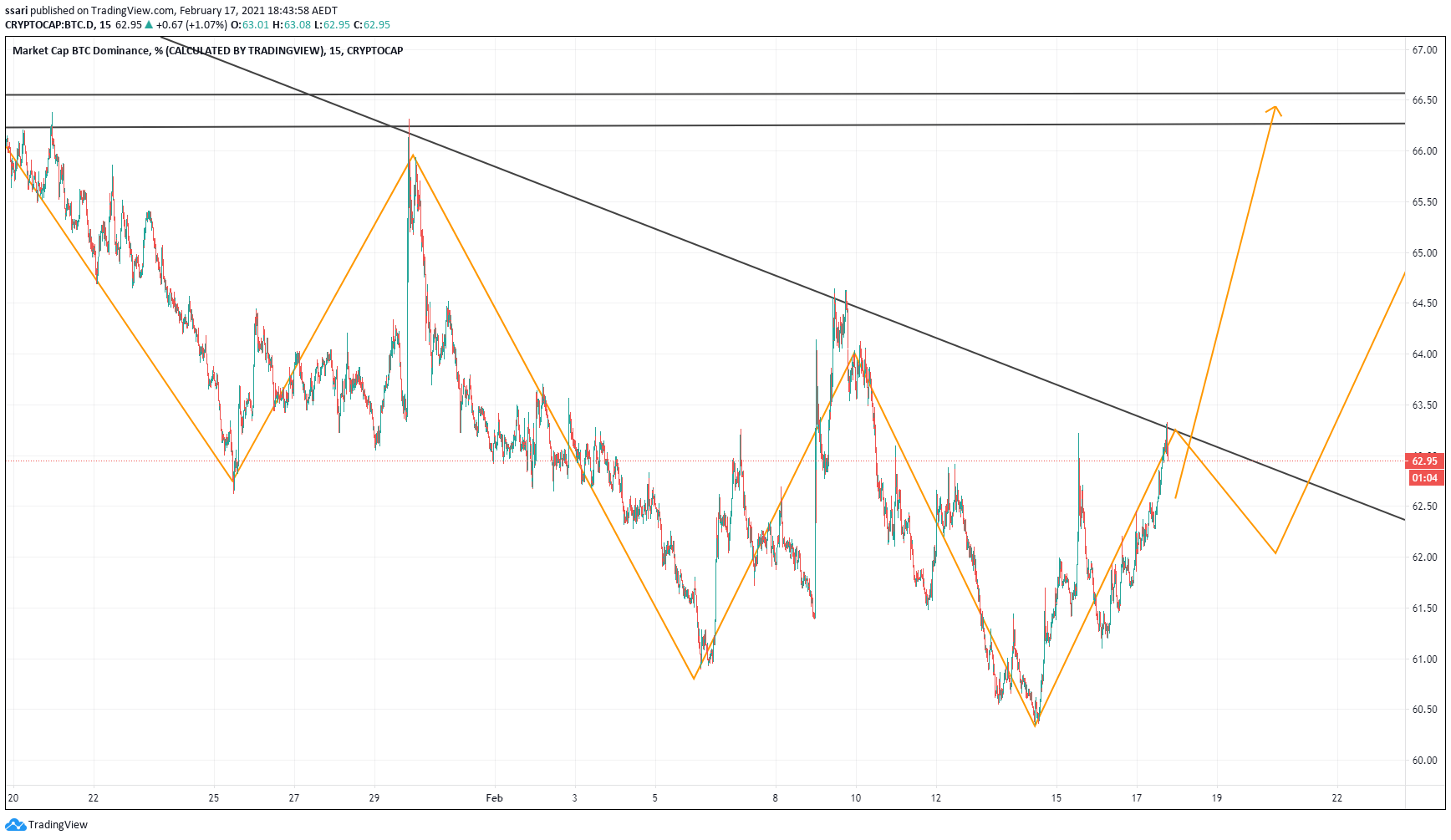
Task: Click the open value O:63.01
Action: pyautogui.click(x=250, y=25)
